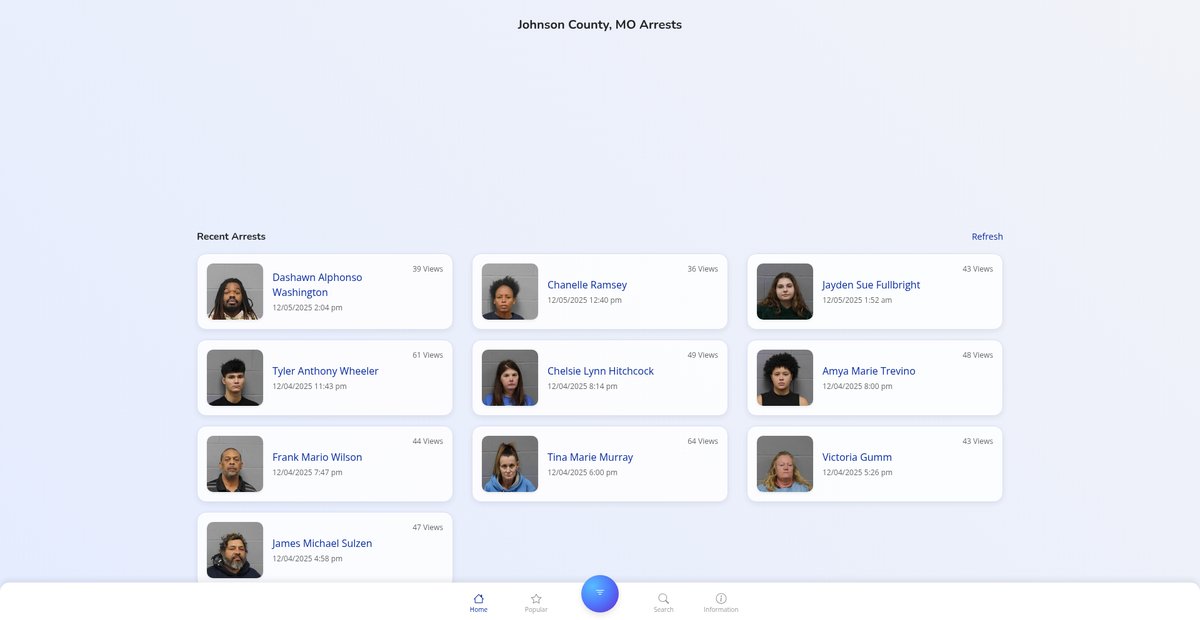The height and width of the screenshot is (620, 1200).
Task: Click Frank Mario Wilson's mugshot thumbnail
Action: (x=235, y=464)
